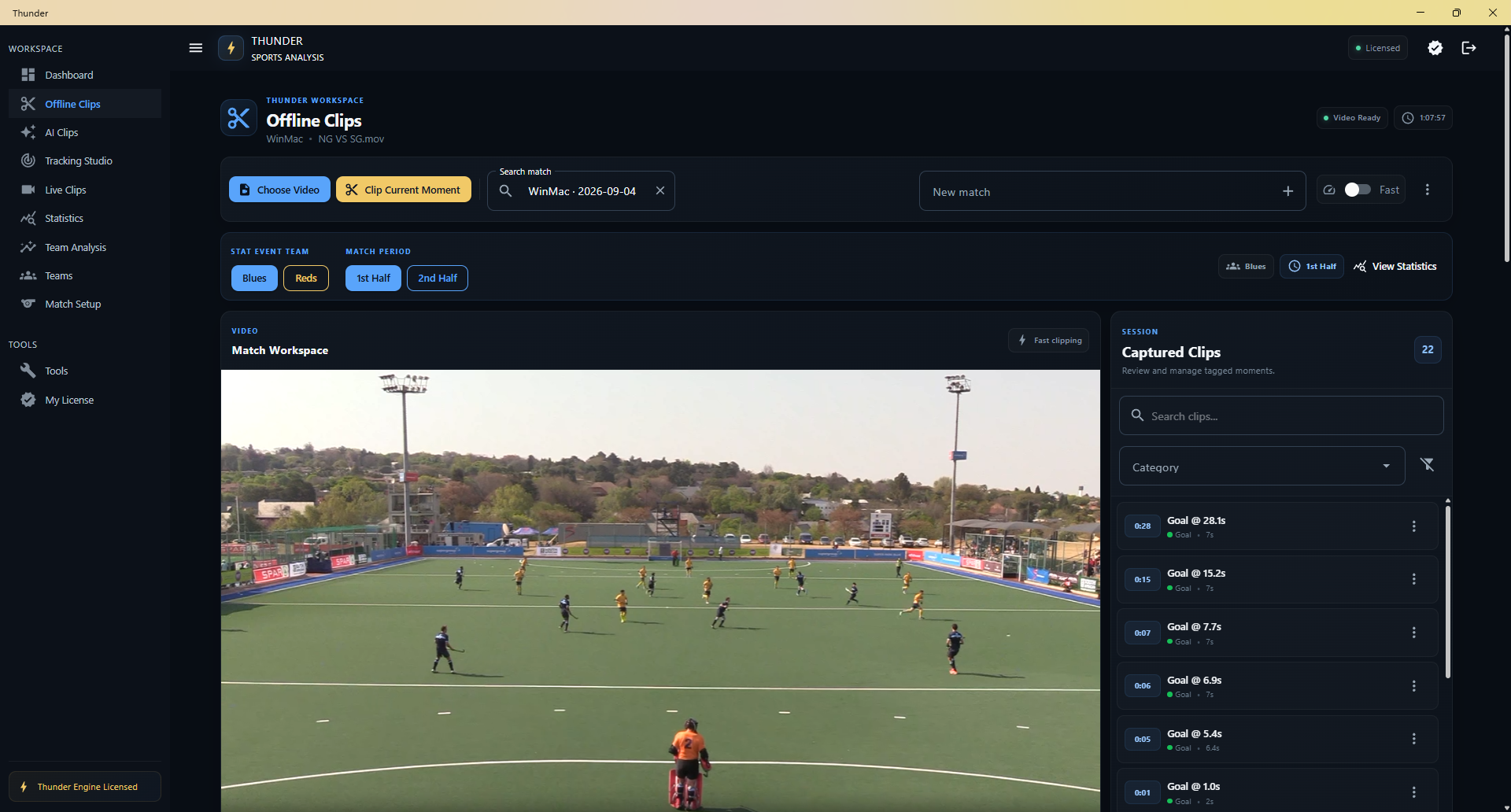This screenshot has height=812, width=1511.
Task: Clear the WinMac search match field
Action: pos(660,190)
